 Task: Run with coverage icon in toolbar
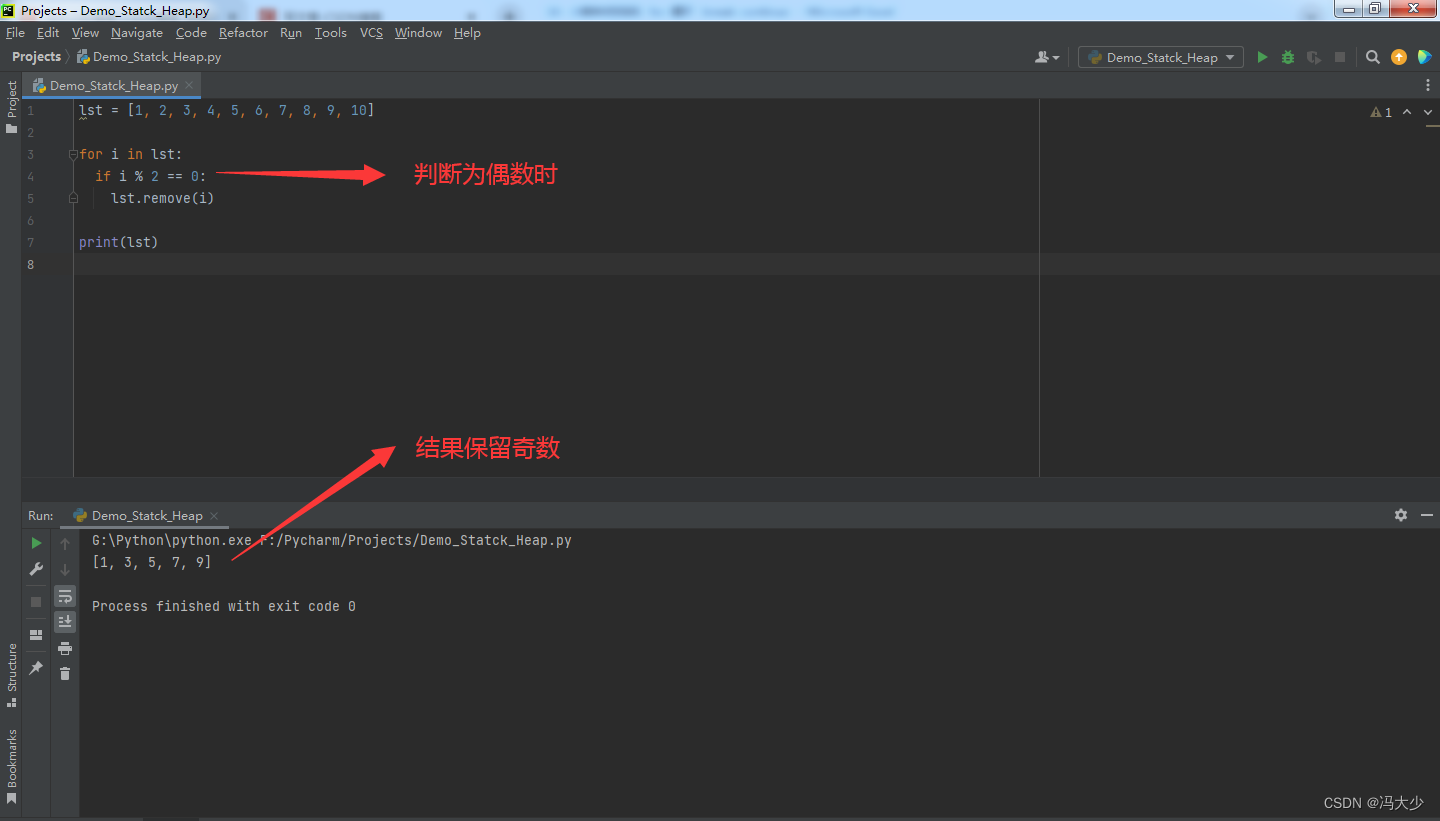pyautogui.click(x=1314, y=57)
